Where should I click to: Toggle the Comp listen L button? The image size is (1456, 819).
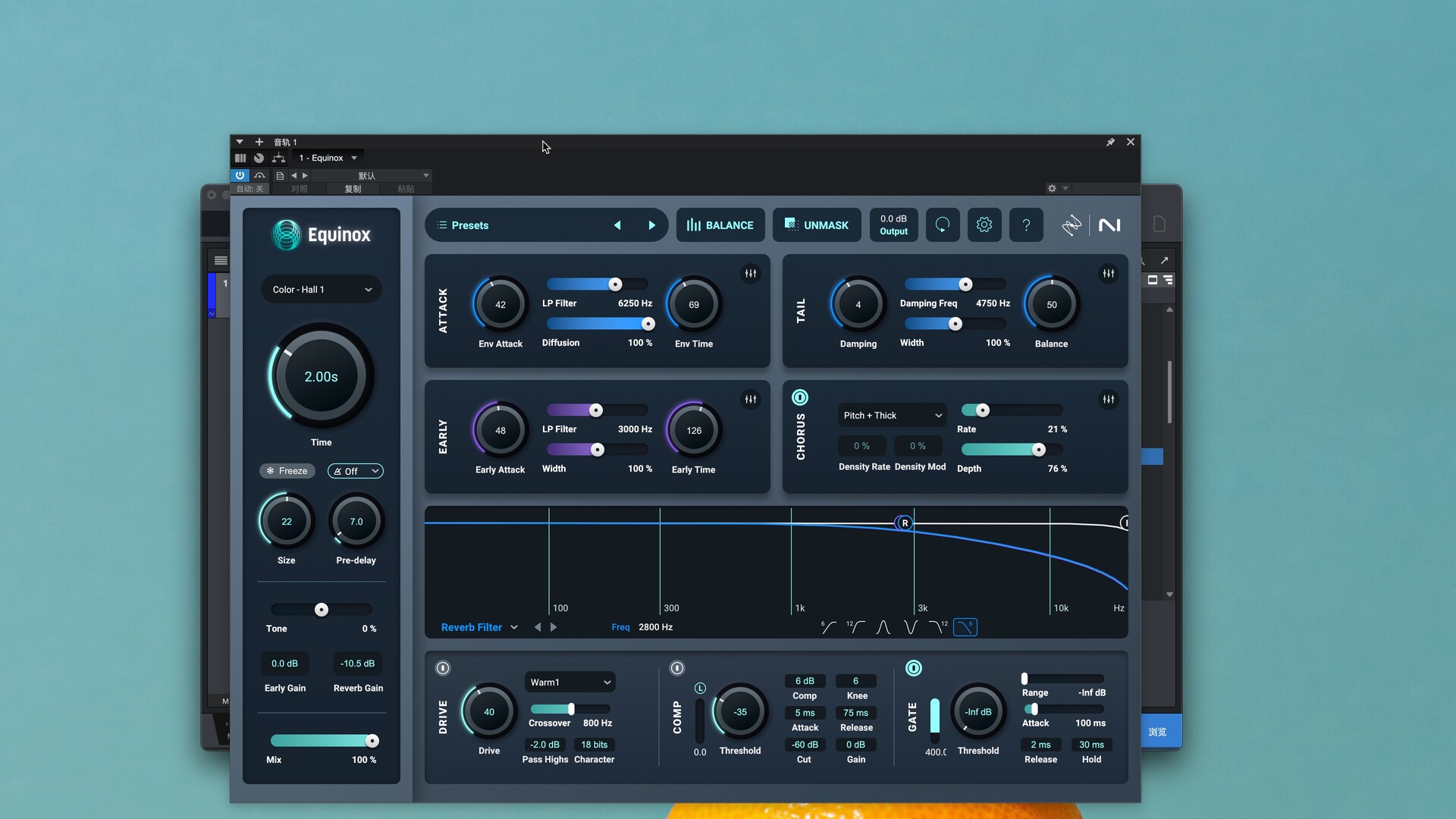(x=701, y=689)
